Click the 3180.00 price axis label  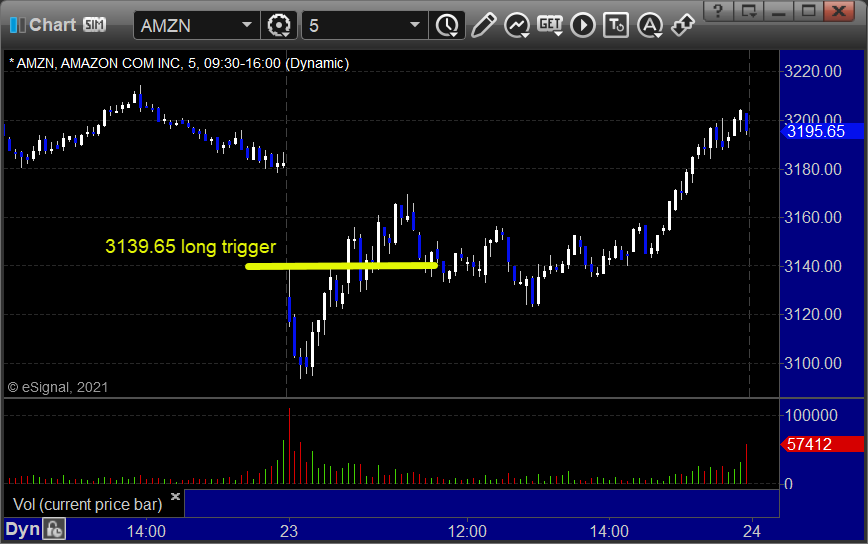click(x=813, y=169)
